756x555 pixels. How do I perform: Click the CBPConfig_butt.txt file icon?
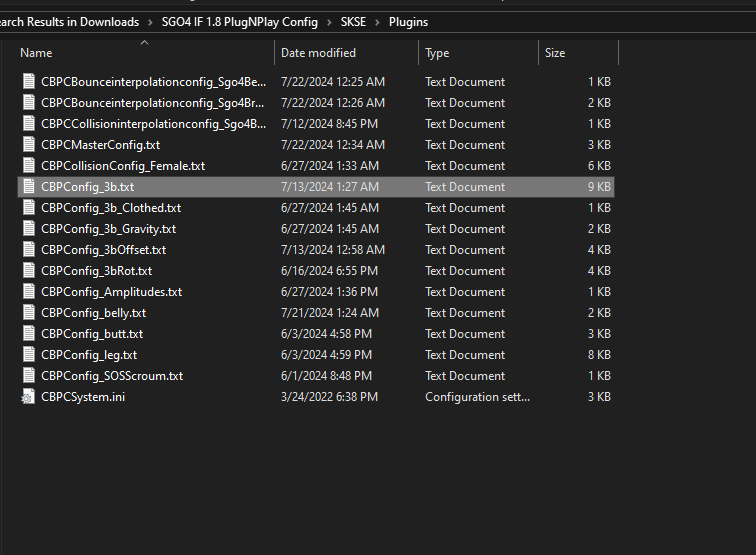29,334
